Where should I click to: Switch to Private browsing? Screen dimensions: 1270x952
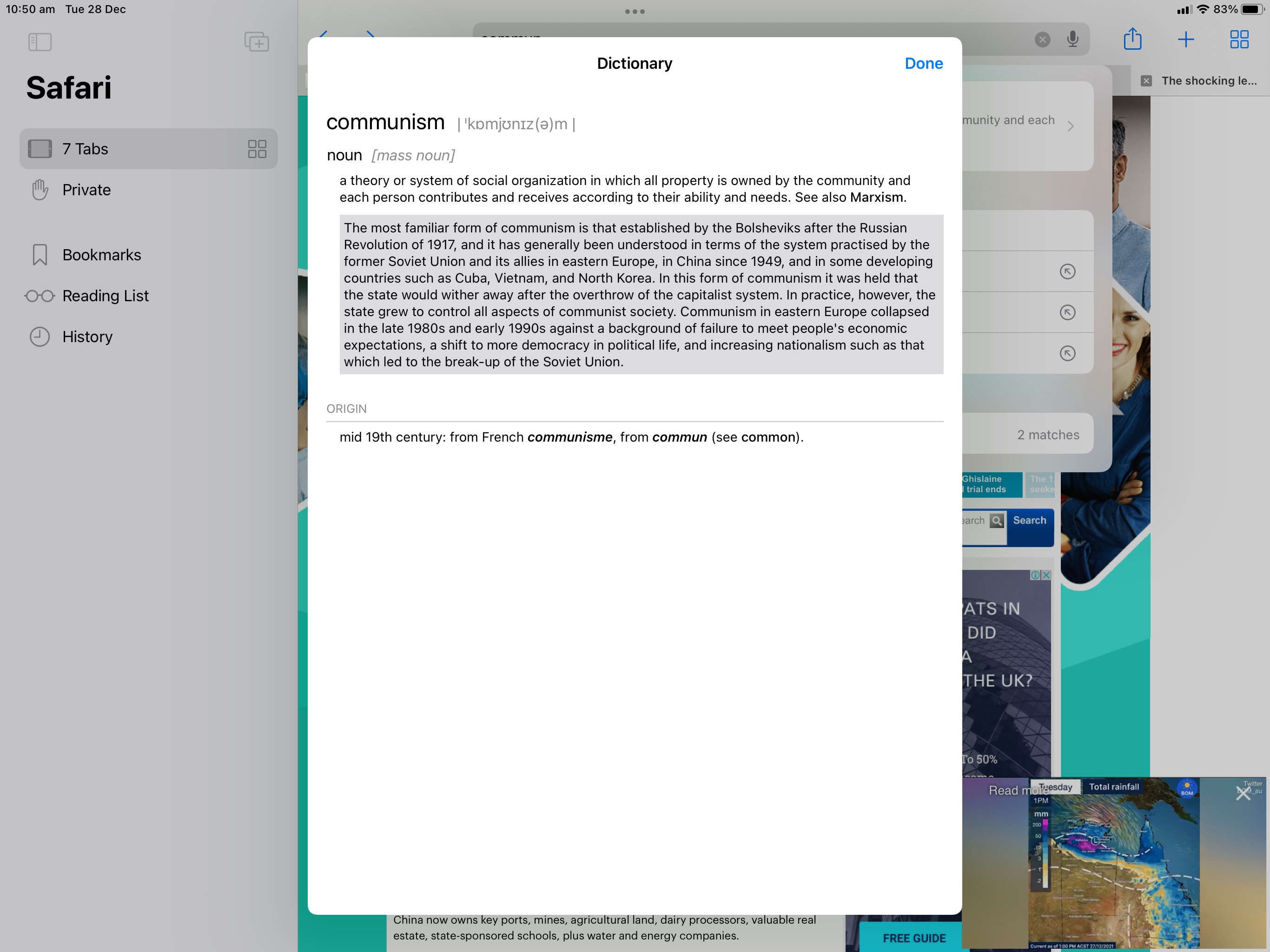tap(86, 190)
